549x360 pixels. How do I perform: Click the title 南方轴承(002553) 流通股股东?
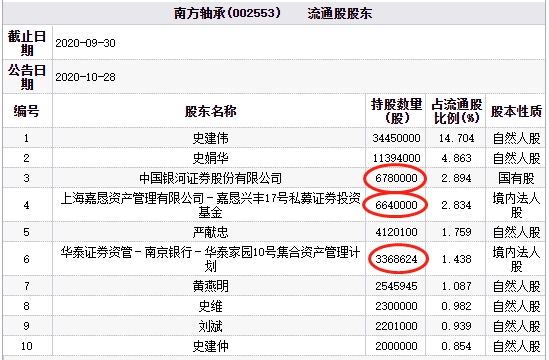(x=273, y=13)
